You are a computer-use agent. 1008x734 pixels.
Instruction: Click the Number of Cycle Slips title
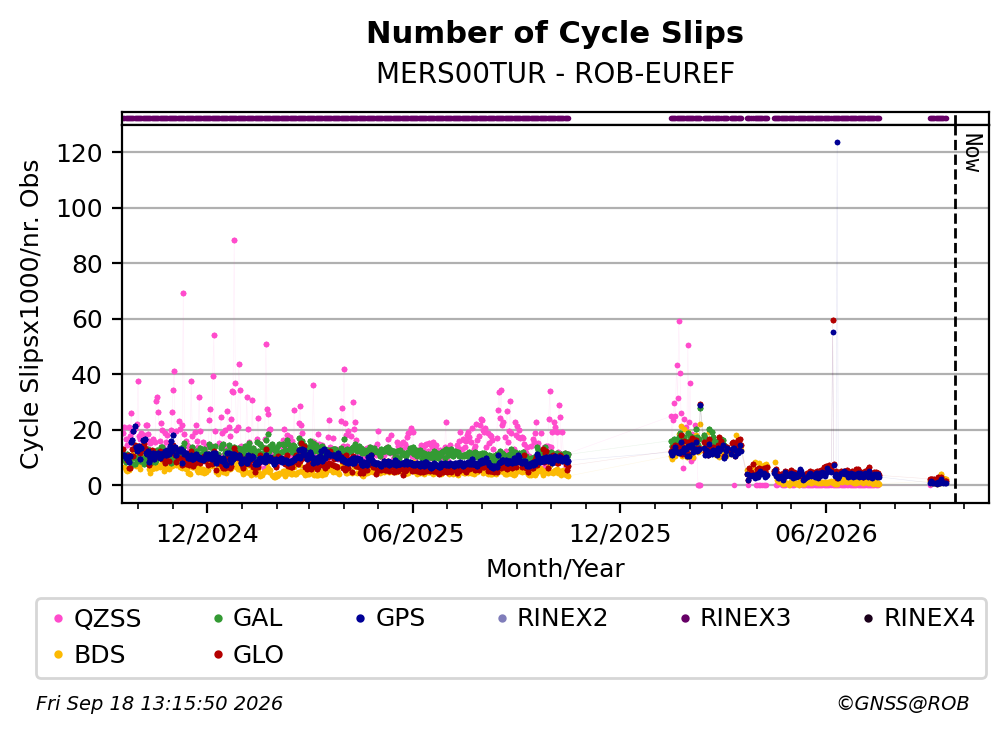point(555,33)
